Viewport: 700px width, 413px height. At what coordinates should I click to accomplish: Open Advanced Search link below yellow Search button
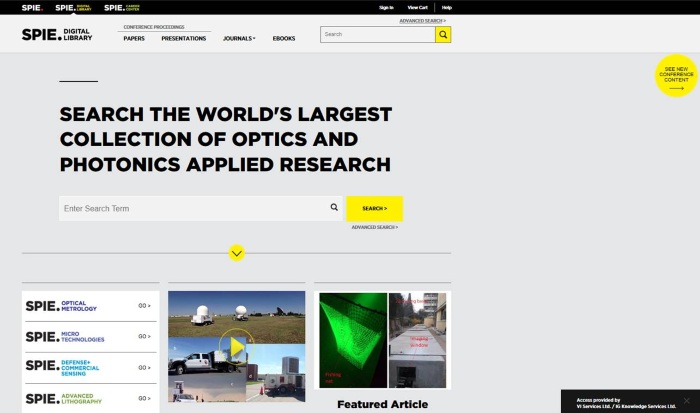pos(375,227)
